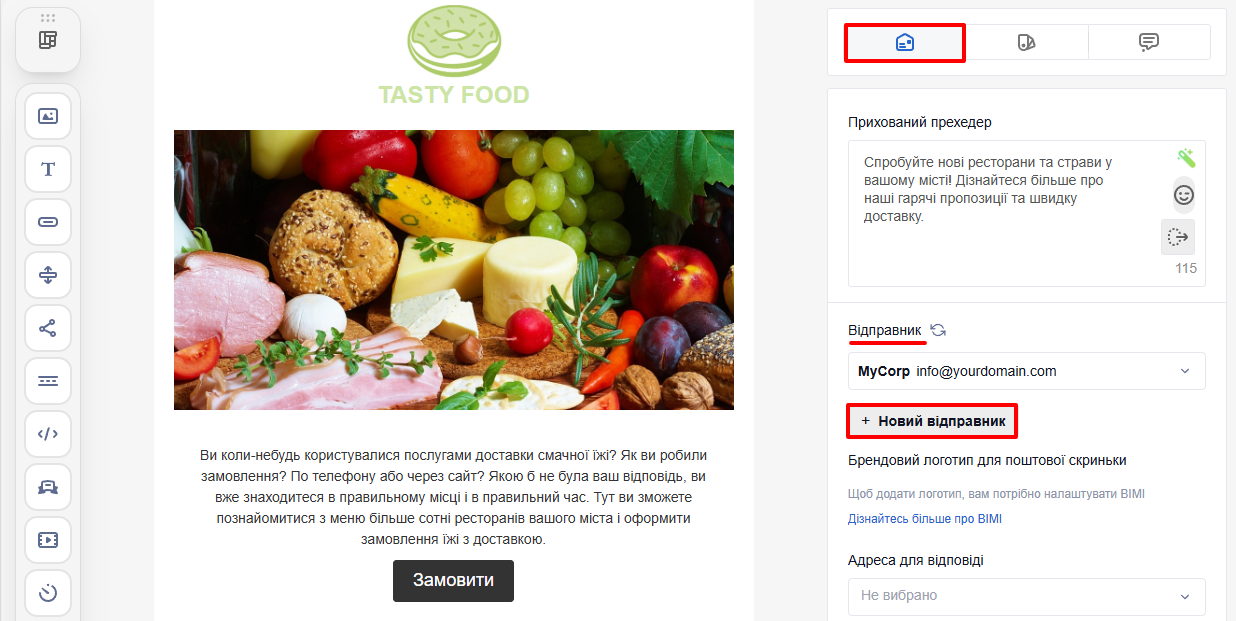Add a Button block from sidebar
The width and height of the screenshot is (1236, 621).
tap(48, 222)
